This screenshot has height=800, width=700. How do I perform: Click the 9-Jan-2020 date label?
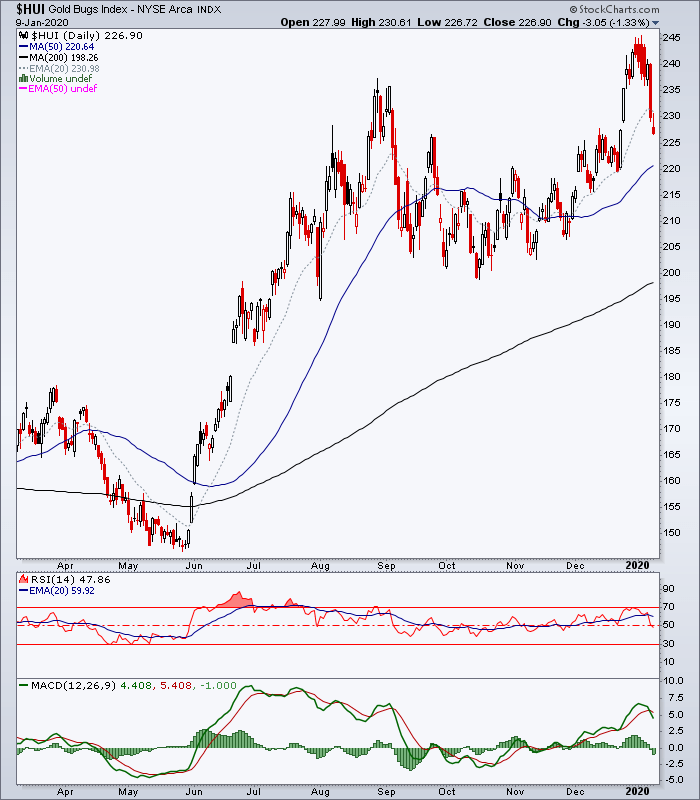(x=42, y=23)
